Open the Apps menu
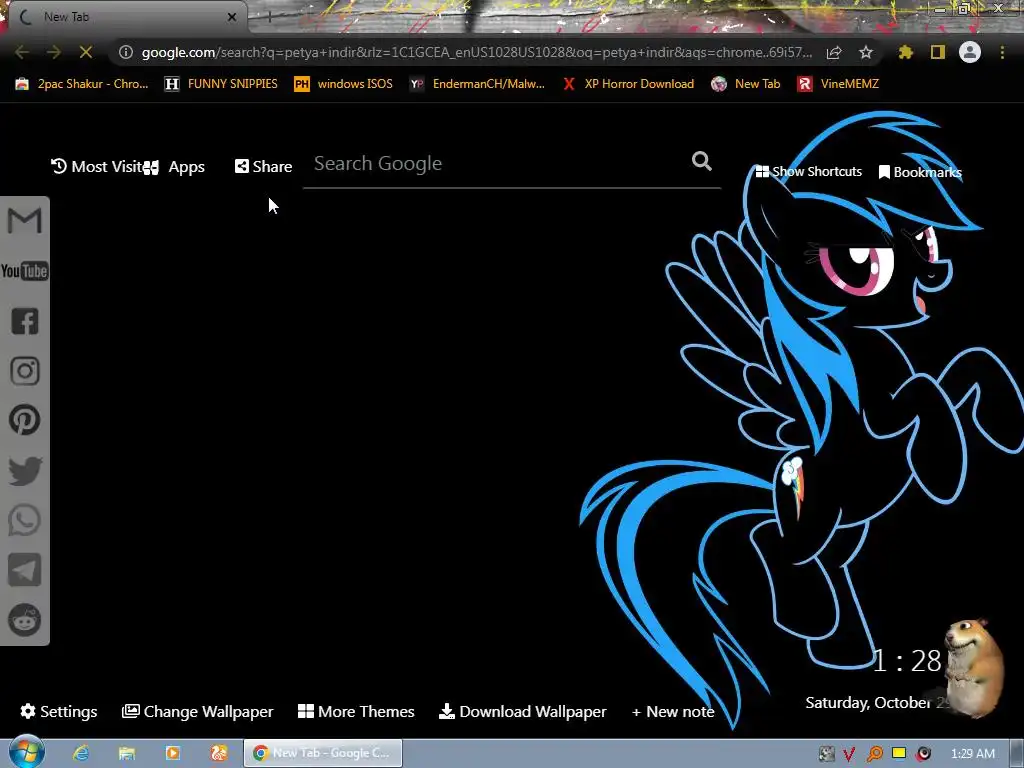The width and height of the screenshot is (1024, 768). (x=174, y=167)
